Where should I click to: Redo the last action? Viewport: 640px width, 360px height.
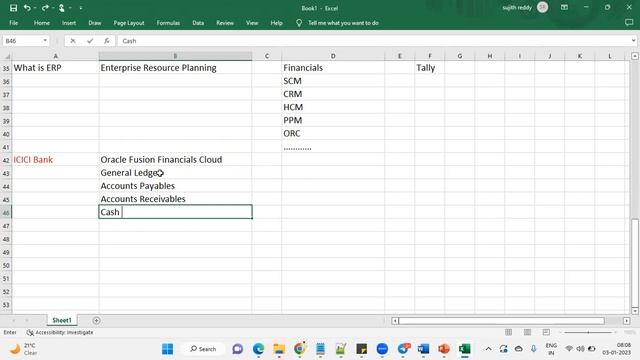pyautogui.click(x=45, y=8)
